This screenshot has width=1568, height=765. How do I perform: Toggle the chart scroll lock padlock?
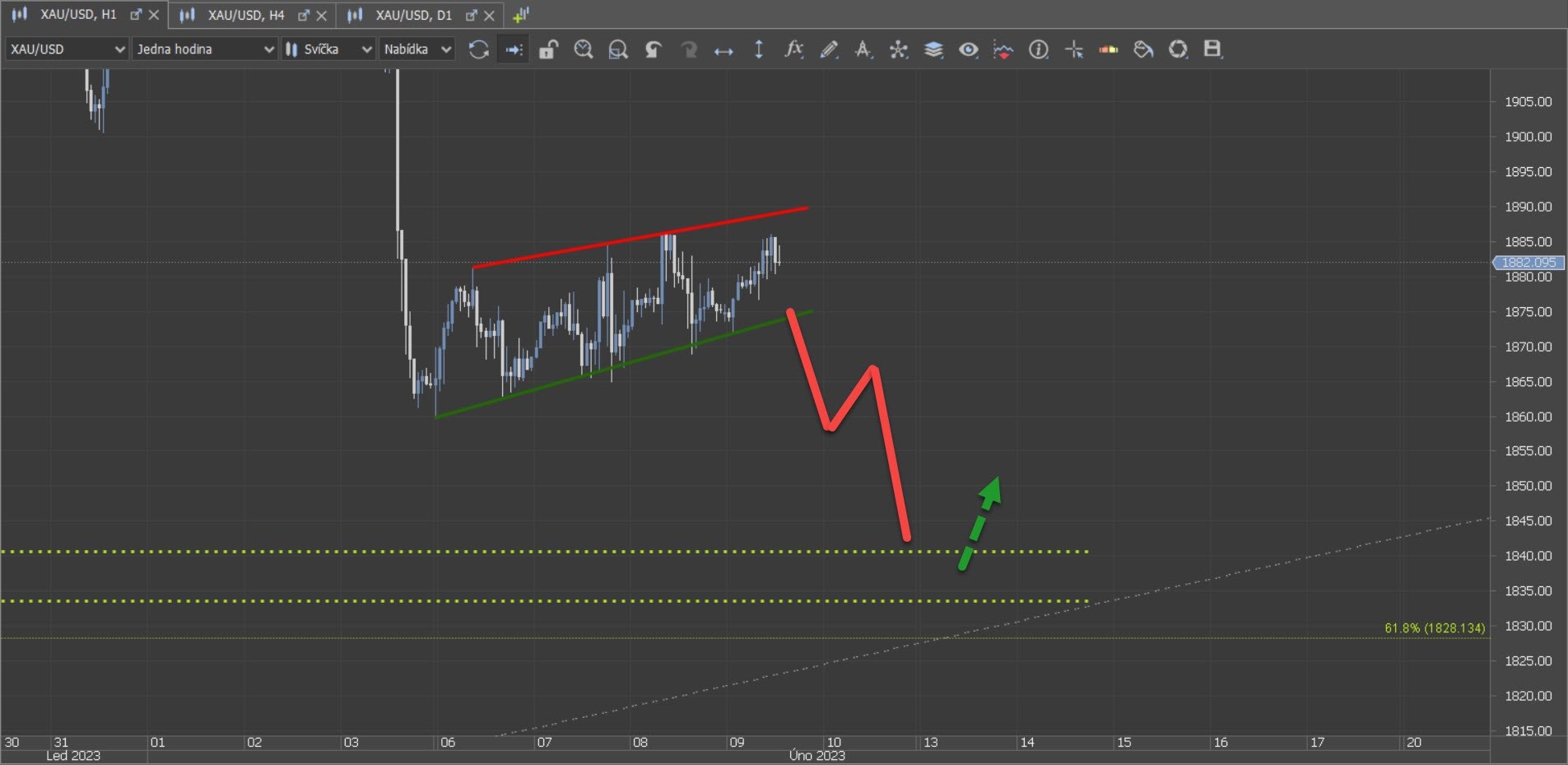point(548,49)
